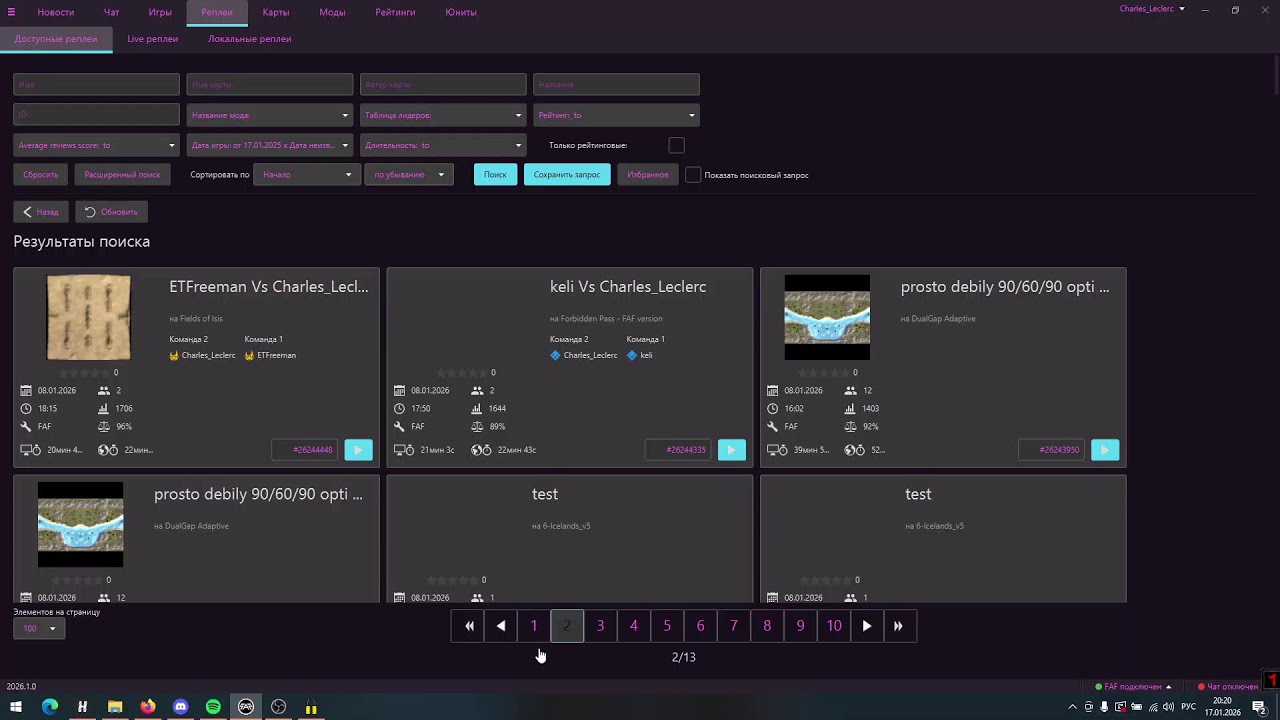Open Fields of Isis map thumbnail

[89, 318]
